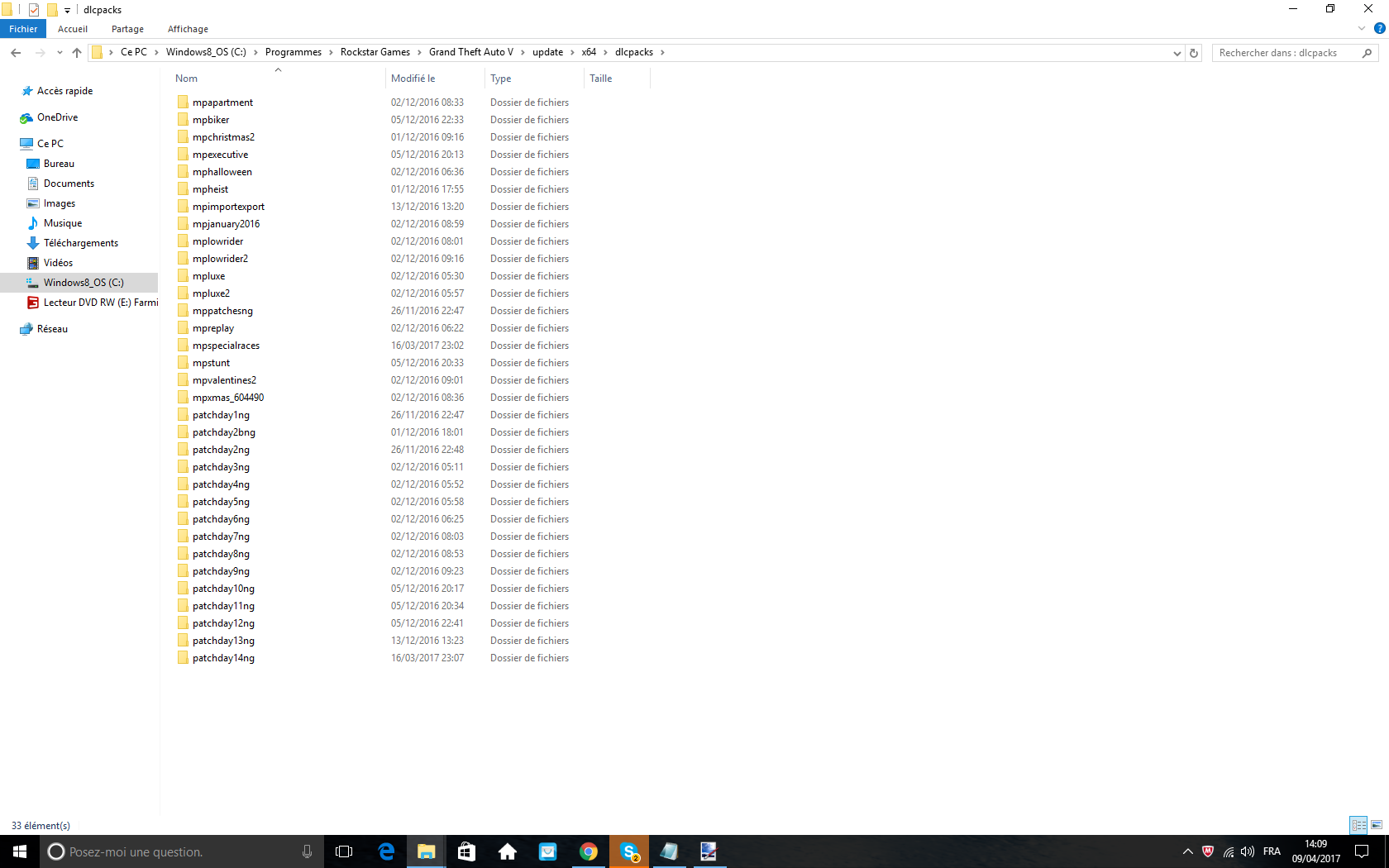
Task: Select the patchday9ng folder name
Action: point(221,571)
